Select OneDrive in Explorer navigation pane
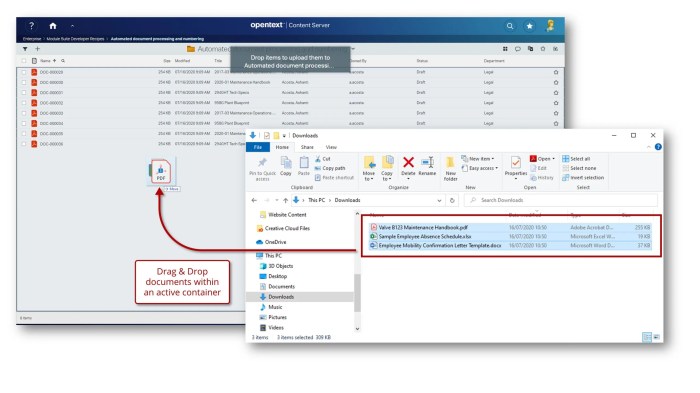Image resolution: width=700 pixels, height=393 pixels. click(275, 242)
